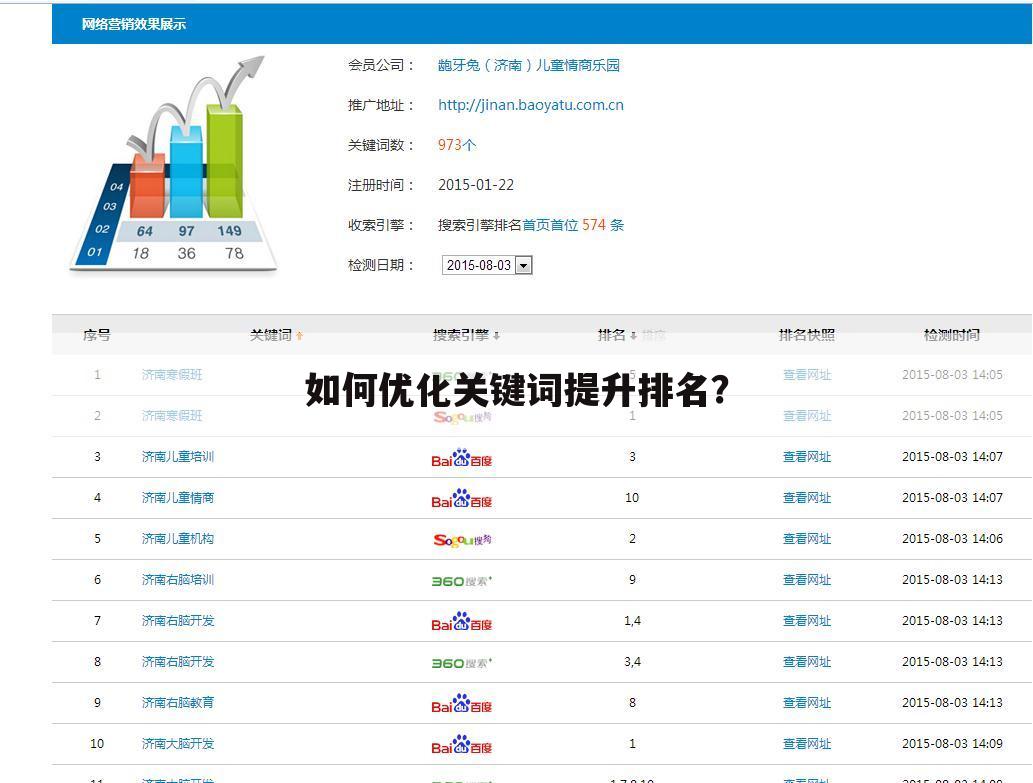
Task: Open the company link 龅牙兔（济南）儿童情商乐园
Action: click(x=529, y=65)
